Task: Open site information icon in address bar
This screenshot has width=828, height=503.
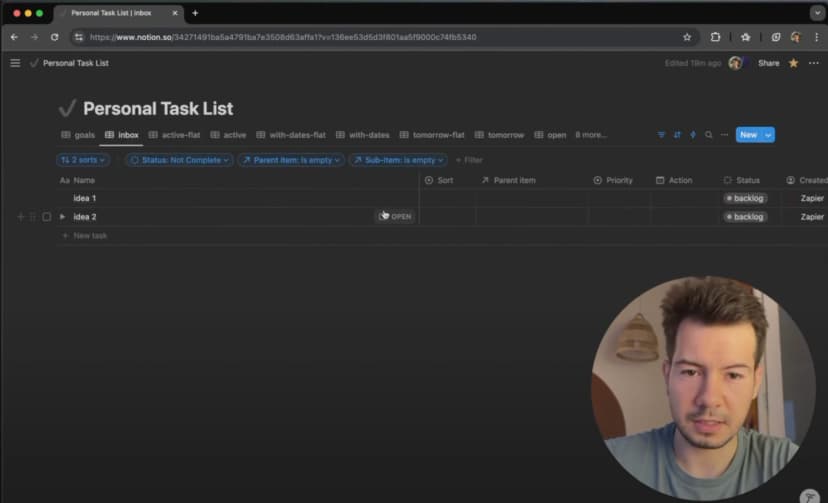Action: point(79,37)
